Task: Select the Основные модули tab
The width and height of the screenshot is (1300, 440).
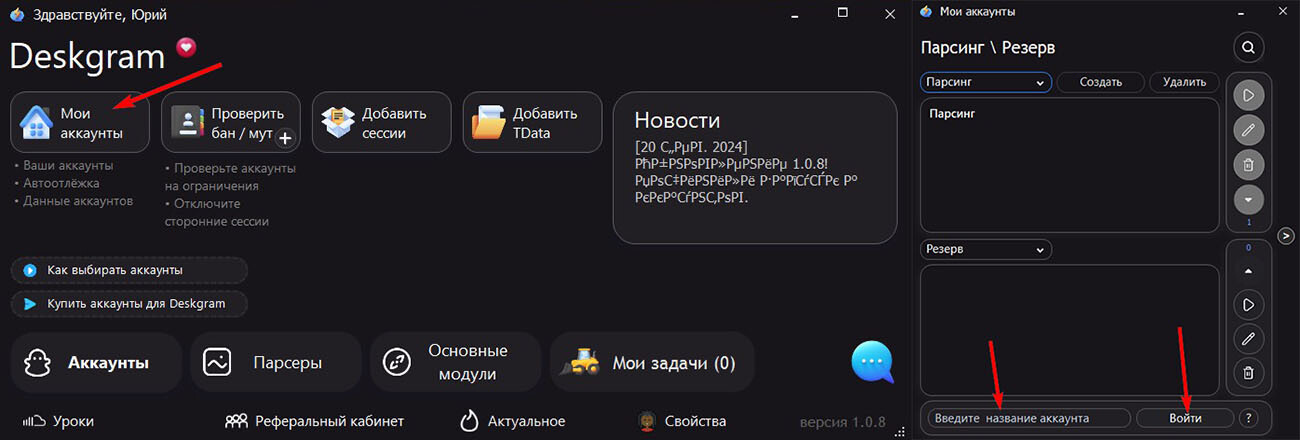Action: (455, 363)
